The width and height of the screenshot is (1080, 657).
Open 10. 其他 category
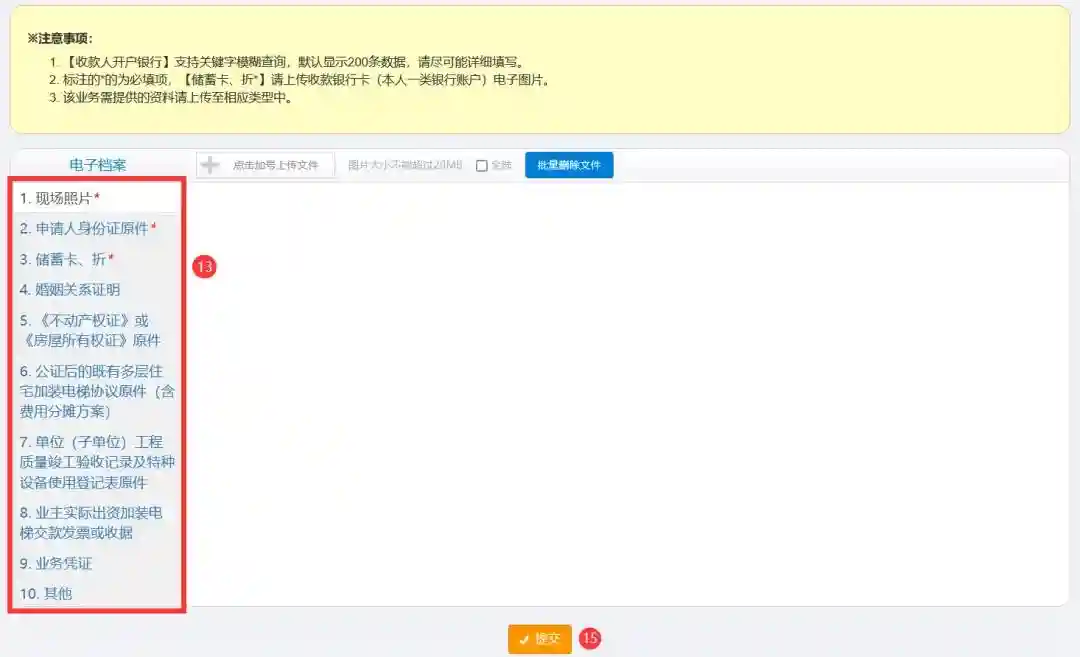point(46,594)
